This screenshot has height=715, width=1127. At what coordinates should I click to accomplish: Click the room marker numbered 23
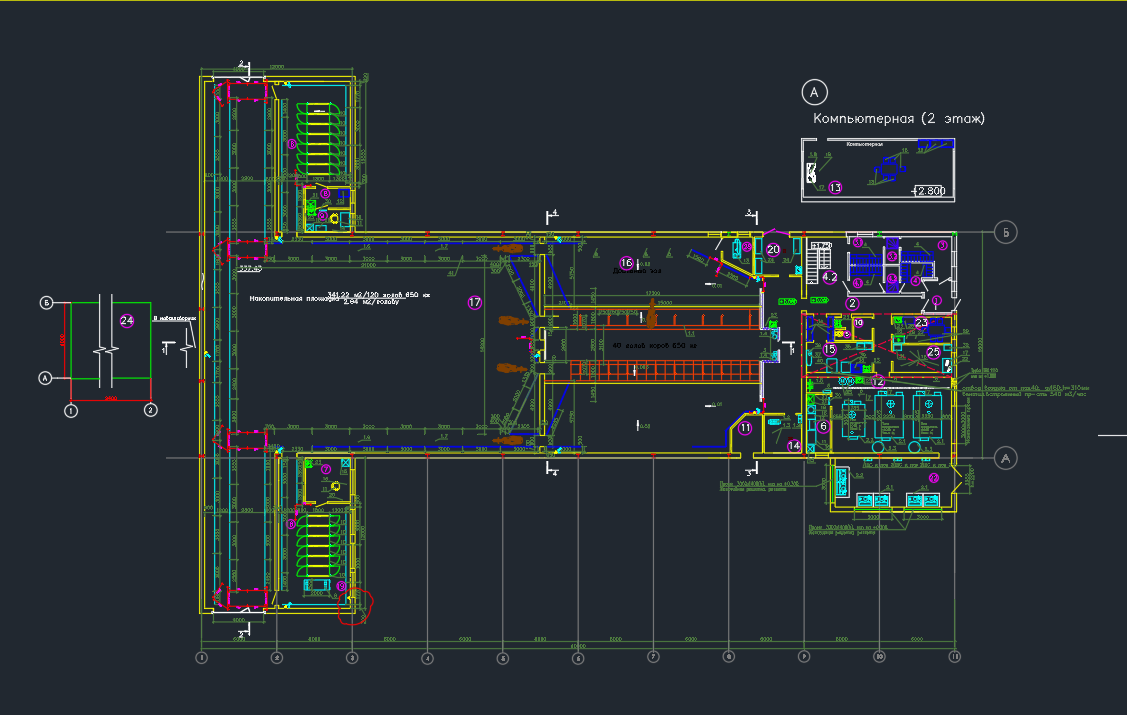pos(921,322)
